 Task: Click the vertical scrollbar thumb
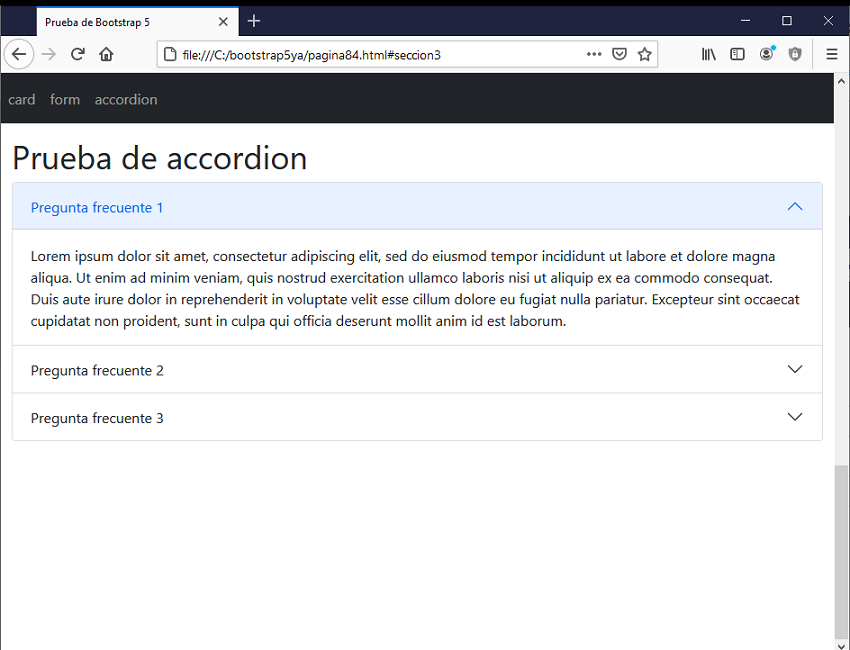click(x=841, y=552)
